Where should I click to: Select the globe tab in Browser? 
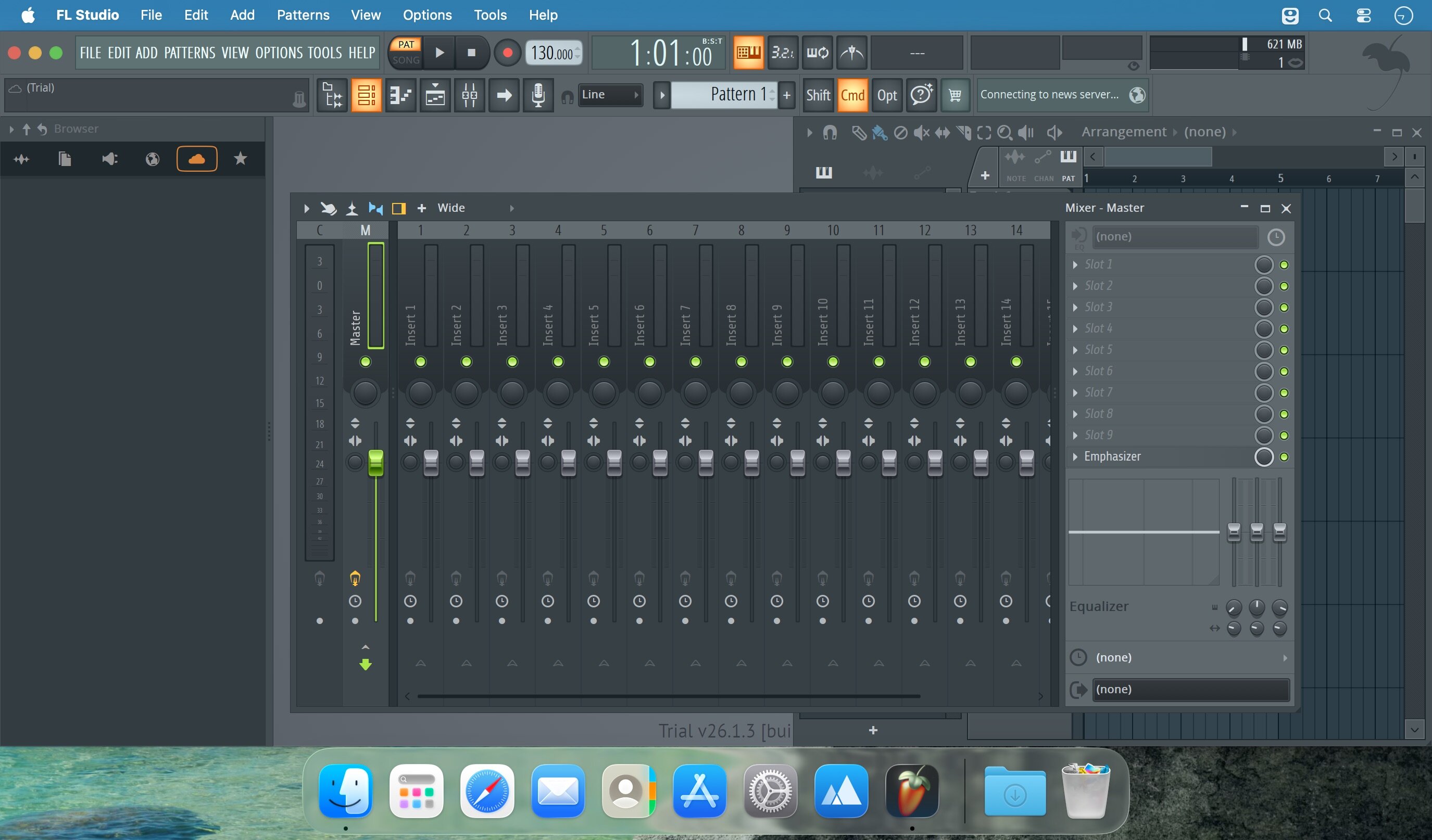pyautogui.click(x=152, y=159)
